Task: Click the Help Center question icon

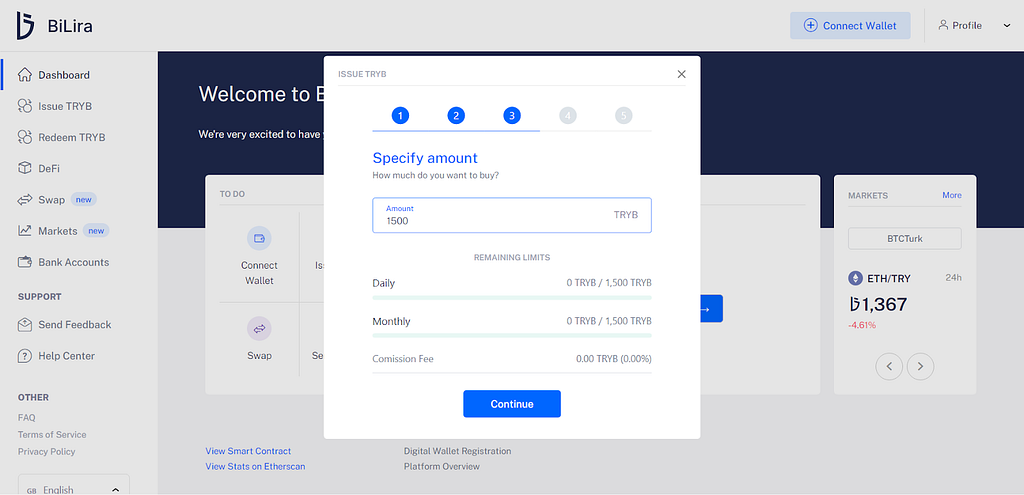Action: 25,356
